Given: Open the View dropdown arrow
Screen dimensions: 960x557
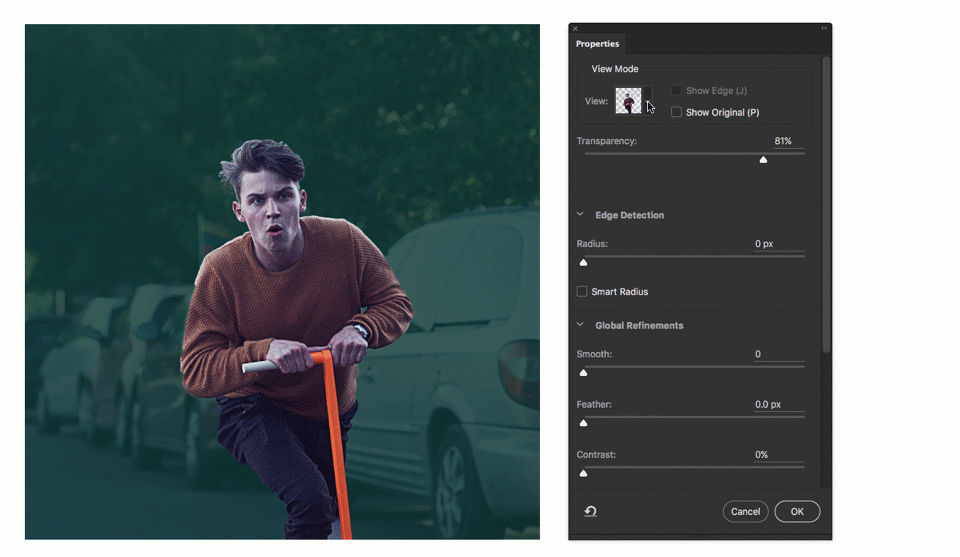Looking at the screenshot, I should (x=648, y=100).
